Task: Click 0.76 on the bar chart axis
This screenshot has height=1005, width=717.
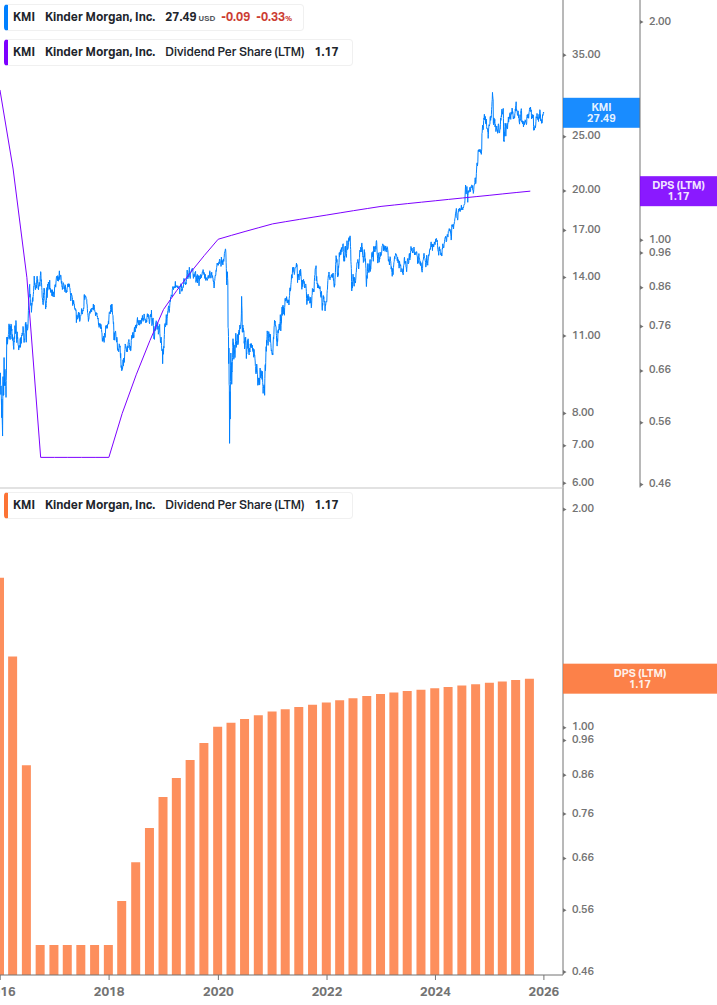Action: click(x=582, y=813)
